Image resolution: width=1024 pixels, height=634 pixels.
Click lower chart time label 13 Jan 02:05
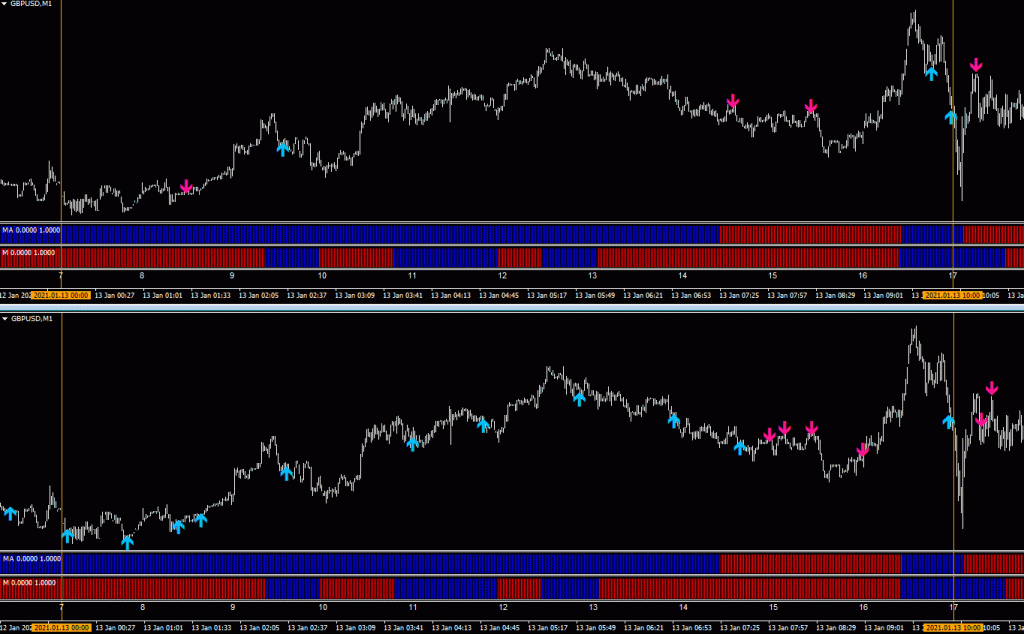point(259,627)
